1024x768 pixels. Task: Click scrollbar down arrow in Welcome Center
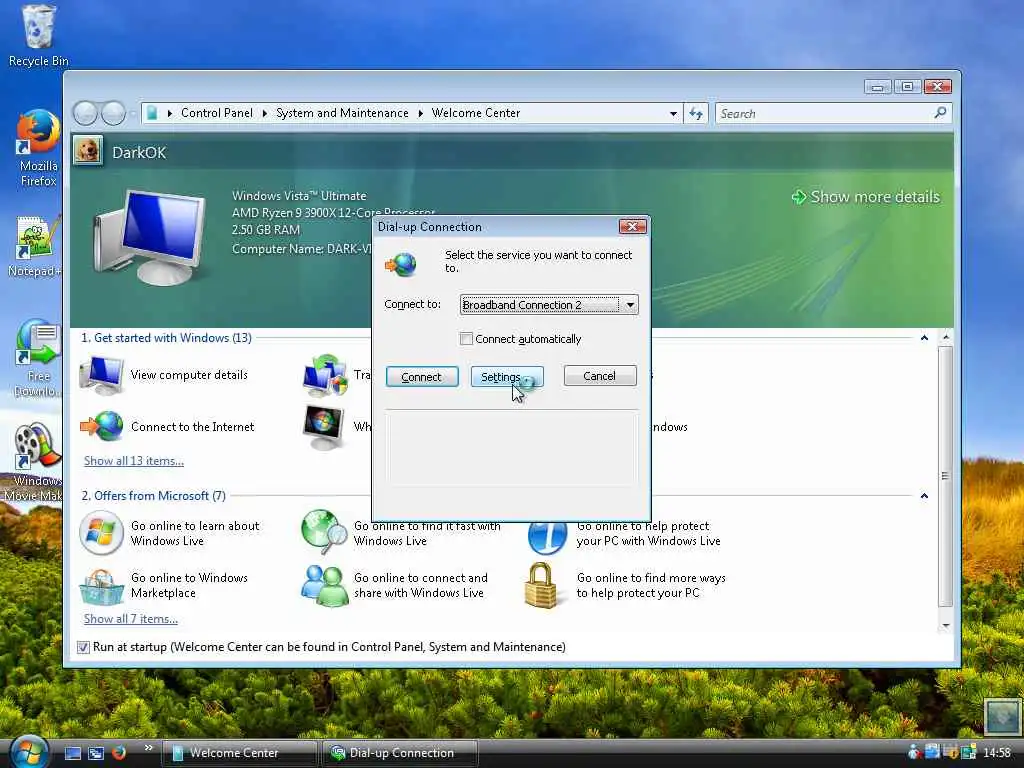946,626
